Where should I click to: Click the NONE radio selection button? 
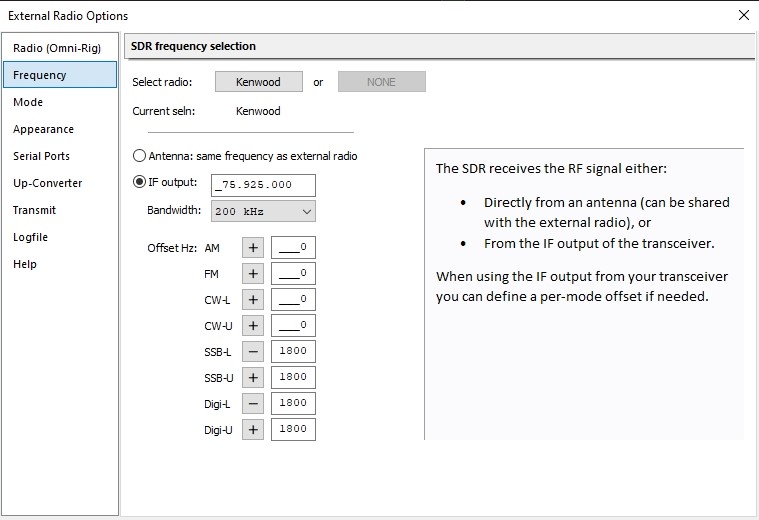[381, 82]
